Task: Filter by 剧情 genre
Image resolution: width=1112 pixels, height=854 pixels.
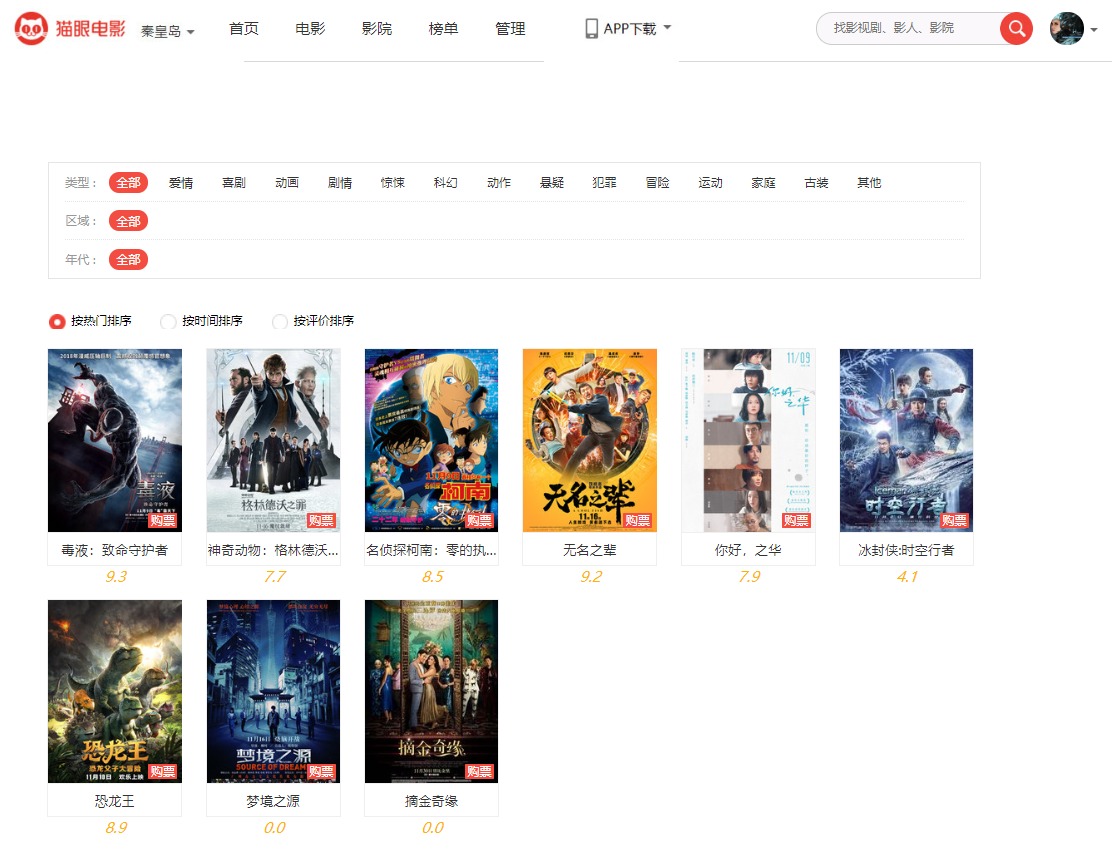Action: (340, 183)
